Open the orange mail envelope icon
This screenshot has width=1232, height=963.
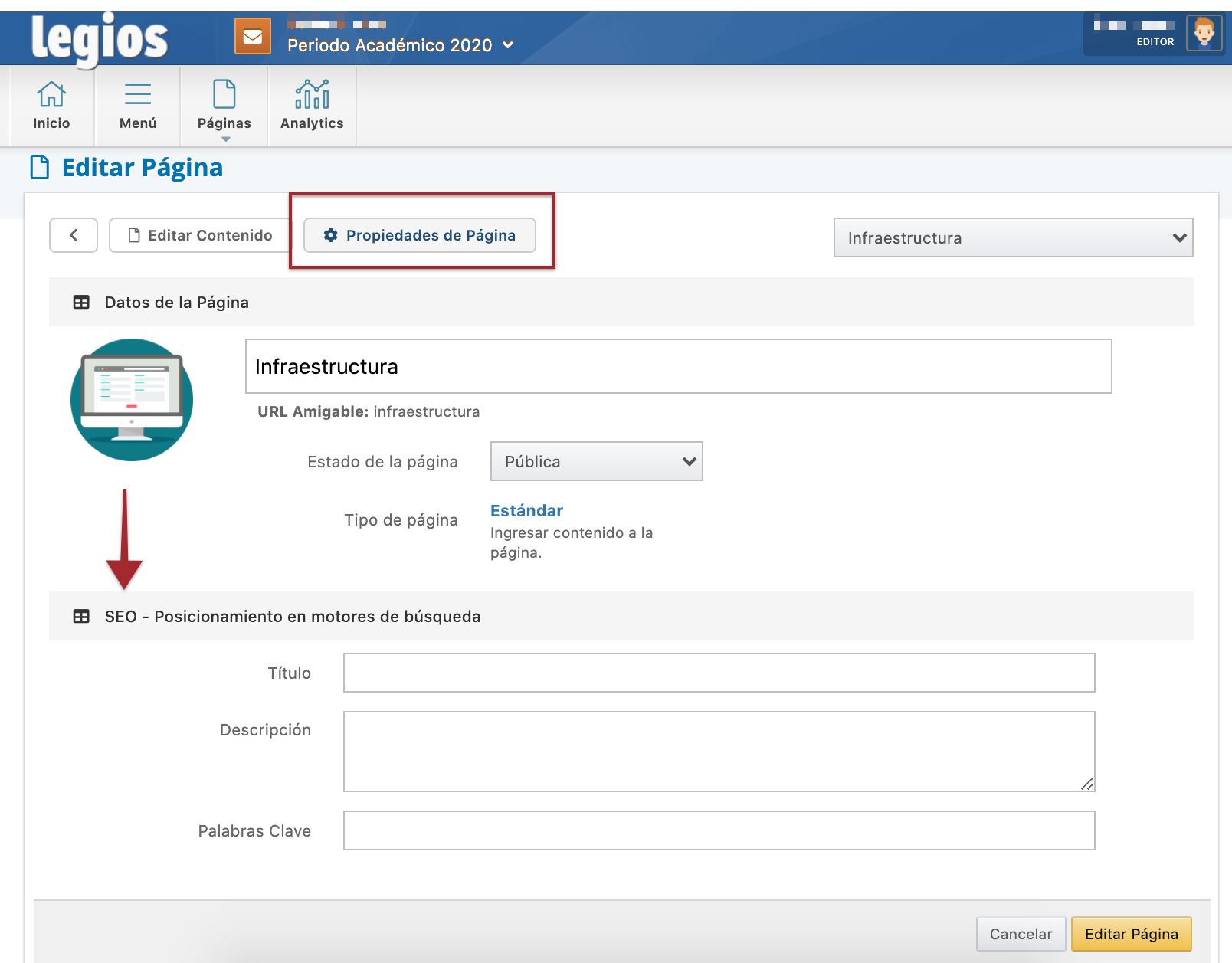(x=253, y=37)
